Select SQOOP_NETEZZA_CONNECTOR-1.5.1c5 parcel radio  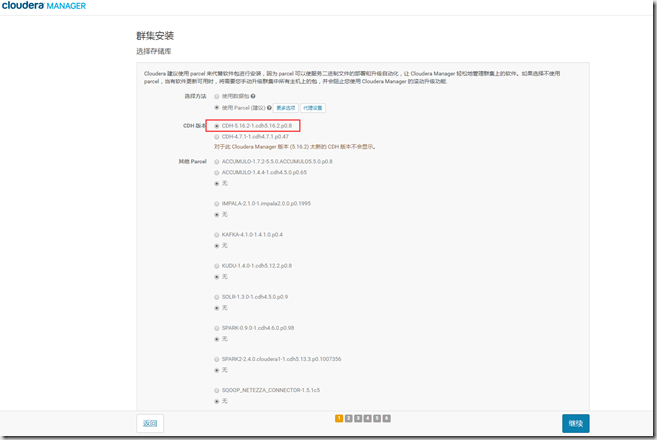[217, 390]
